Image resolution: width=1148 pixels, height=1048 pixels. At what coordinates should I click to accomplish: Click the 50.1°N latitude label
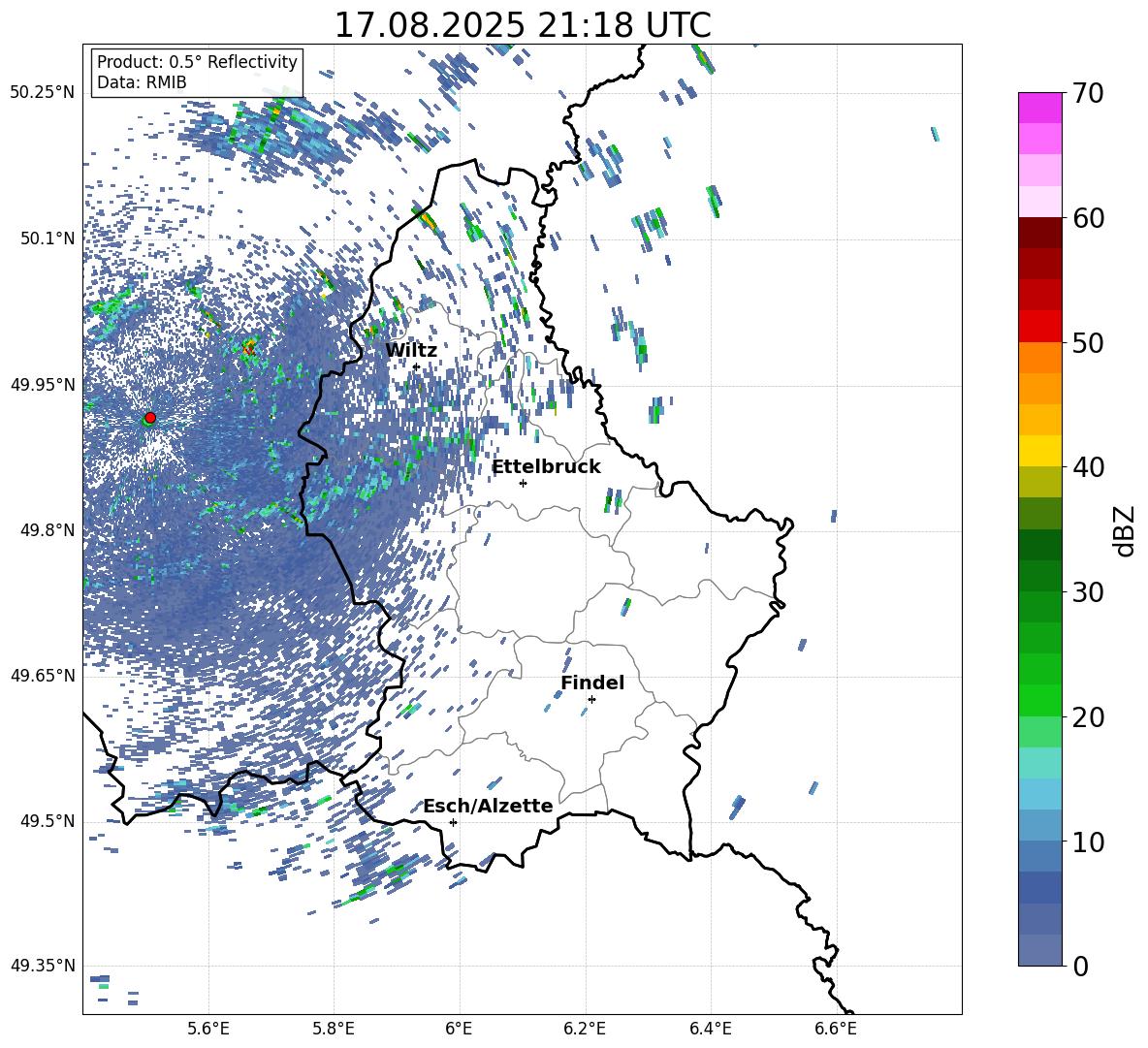point(48,238)
